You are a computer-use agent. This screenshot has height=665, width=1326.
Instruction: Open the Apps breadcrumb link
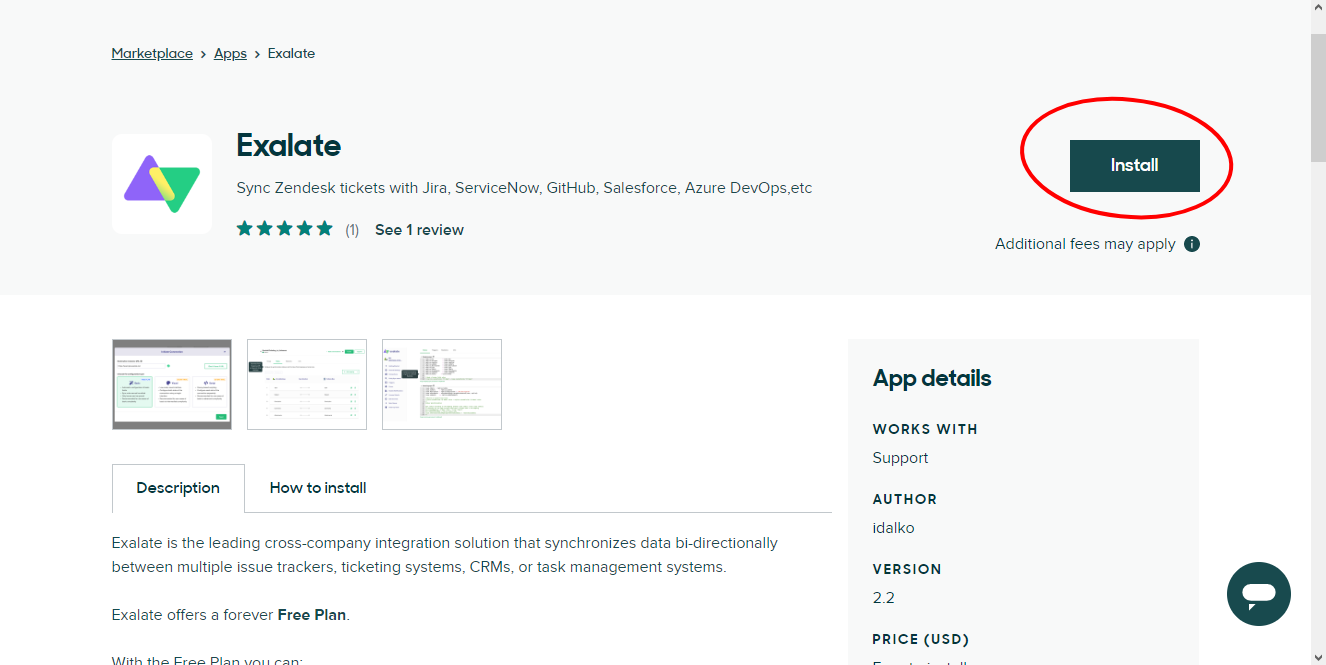[x=230, y=54]
